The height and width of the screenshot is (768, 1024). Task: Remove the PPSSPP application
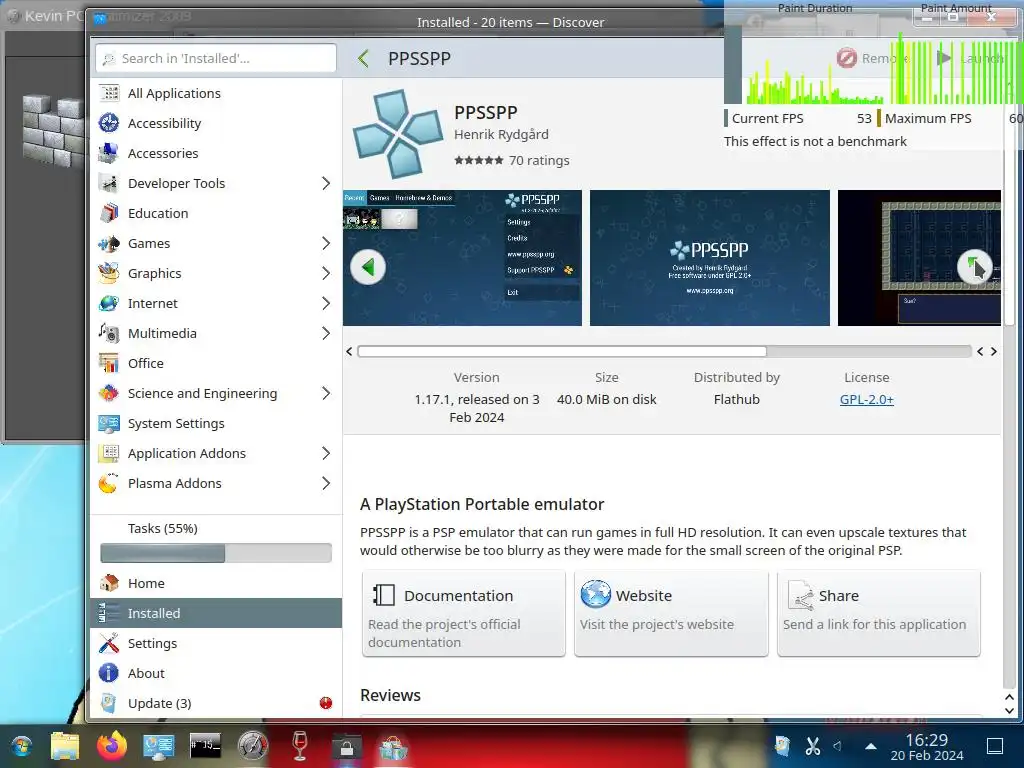(x=872, y=58)
